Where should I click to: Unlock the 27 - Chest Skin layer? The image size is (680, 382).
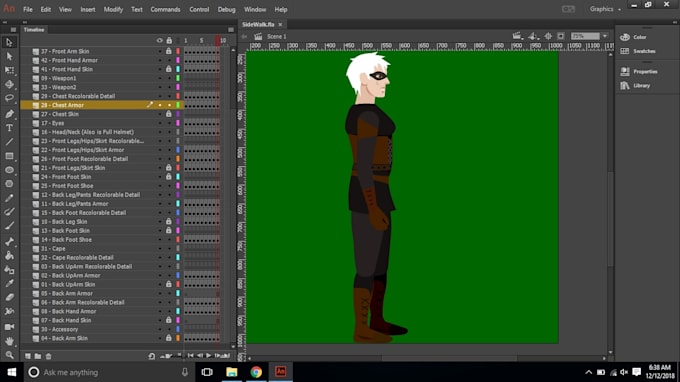tap(169, 114)
